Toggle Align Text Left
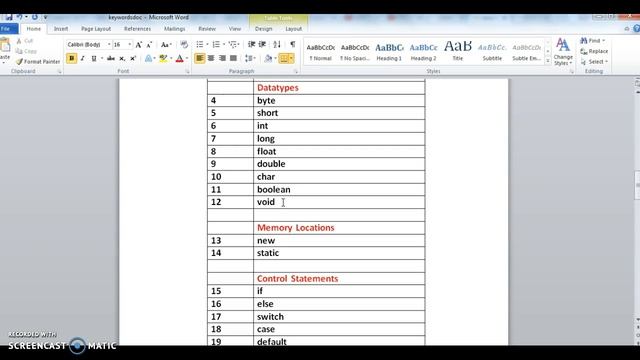 click(x=200, y=58)
